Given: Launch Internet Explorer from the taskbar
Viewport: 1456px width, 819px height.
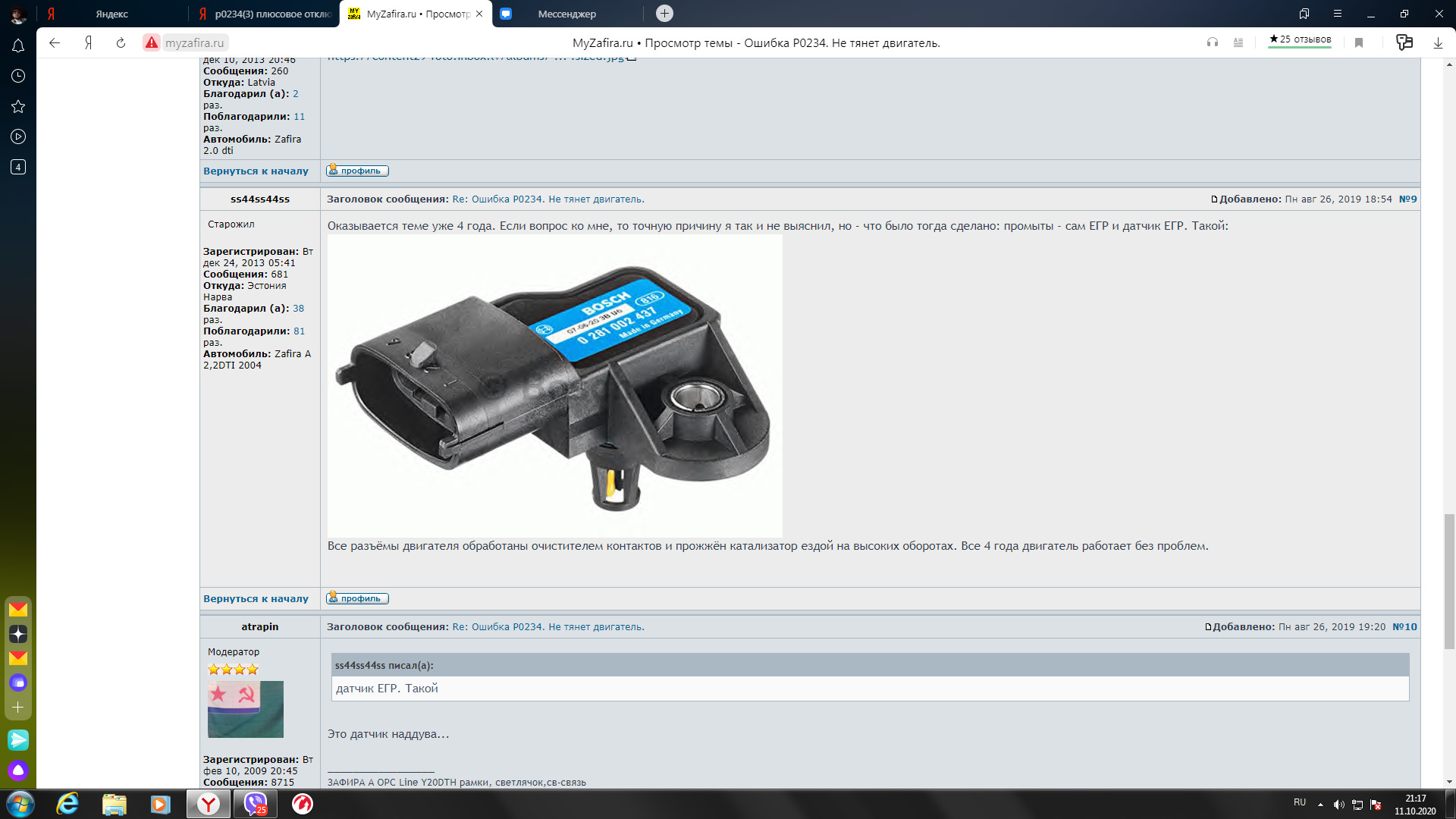Looking at the screenshot, I should tap(67, 804).
